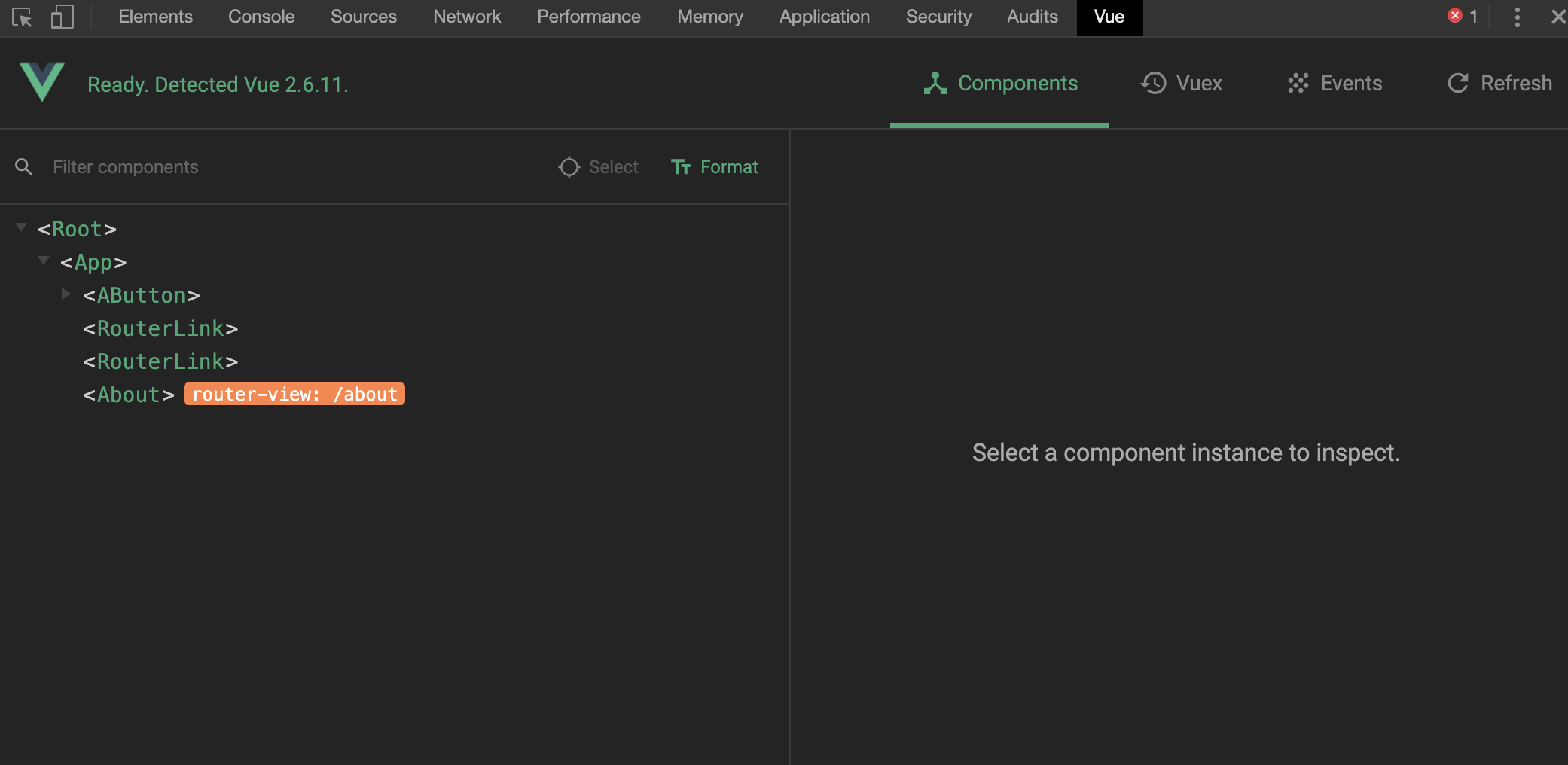Click the Refresh arrow icon
This screenshot has height=765, width=1568.
tap(1458, 83)
